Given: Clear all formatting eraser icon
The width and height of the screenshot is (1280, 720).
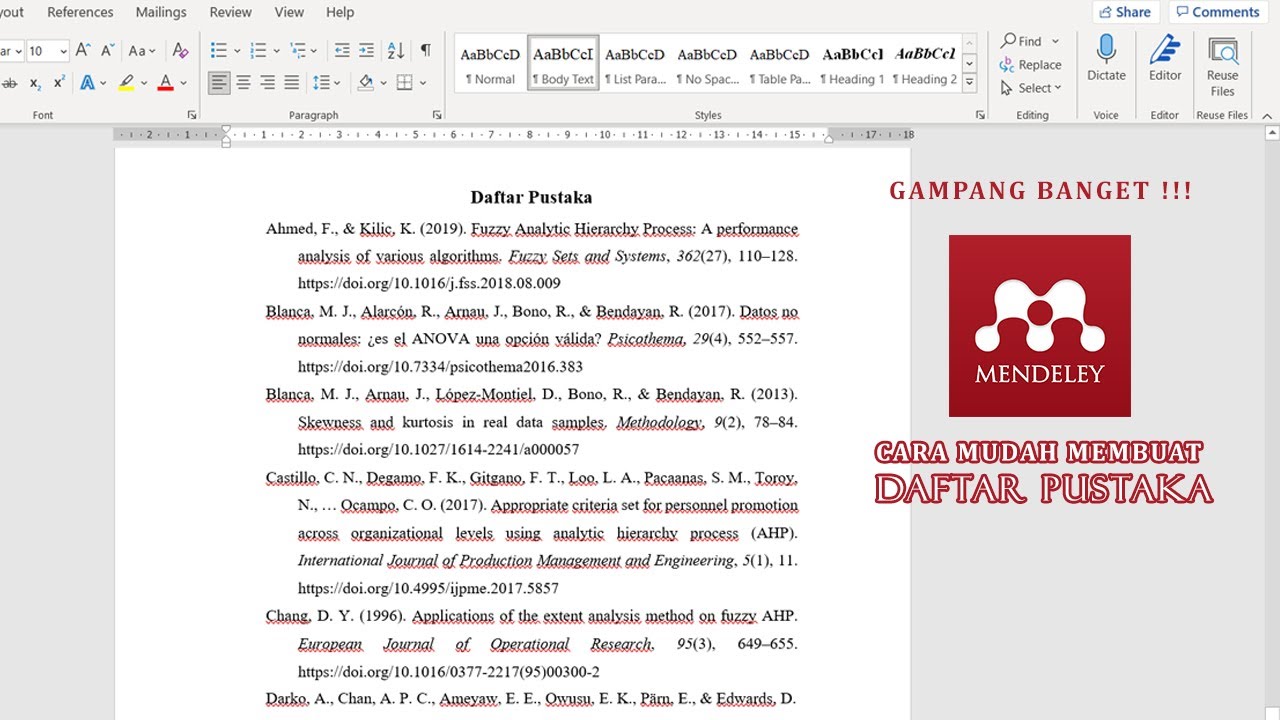Looking at the screenshot, I should (x=180, y=50).
